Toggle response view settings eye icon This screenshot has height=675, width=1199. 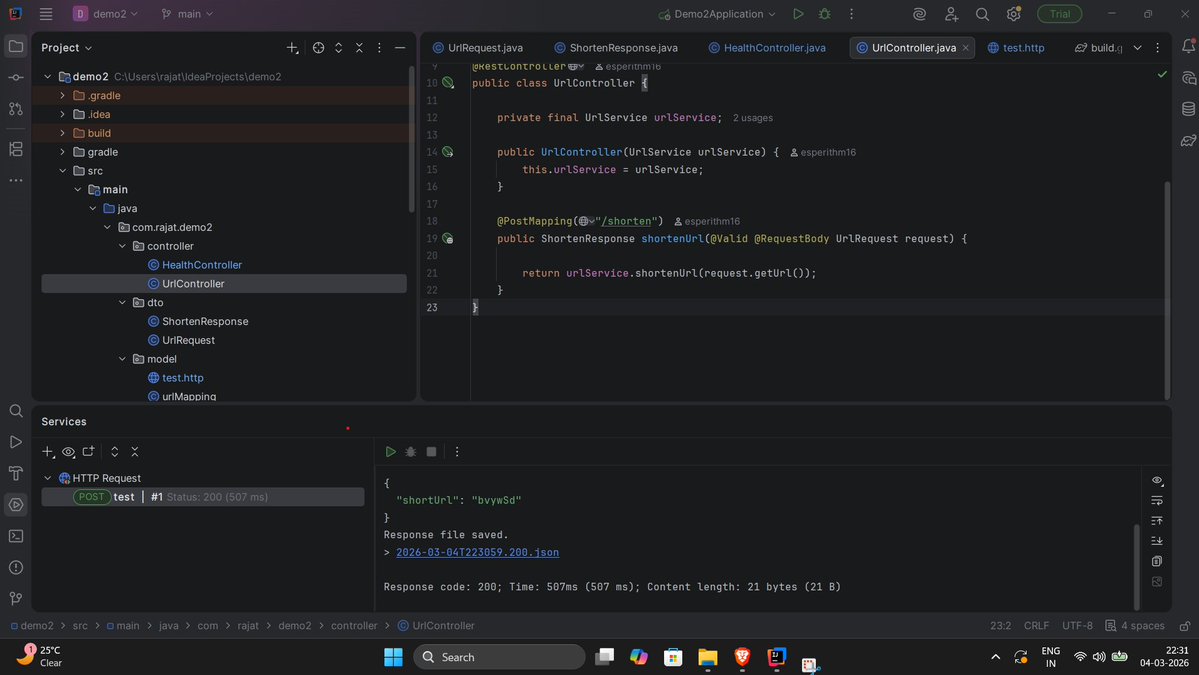point(1157,481)
